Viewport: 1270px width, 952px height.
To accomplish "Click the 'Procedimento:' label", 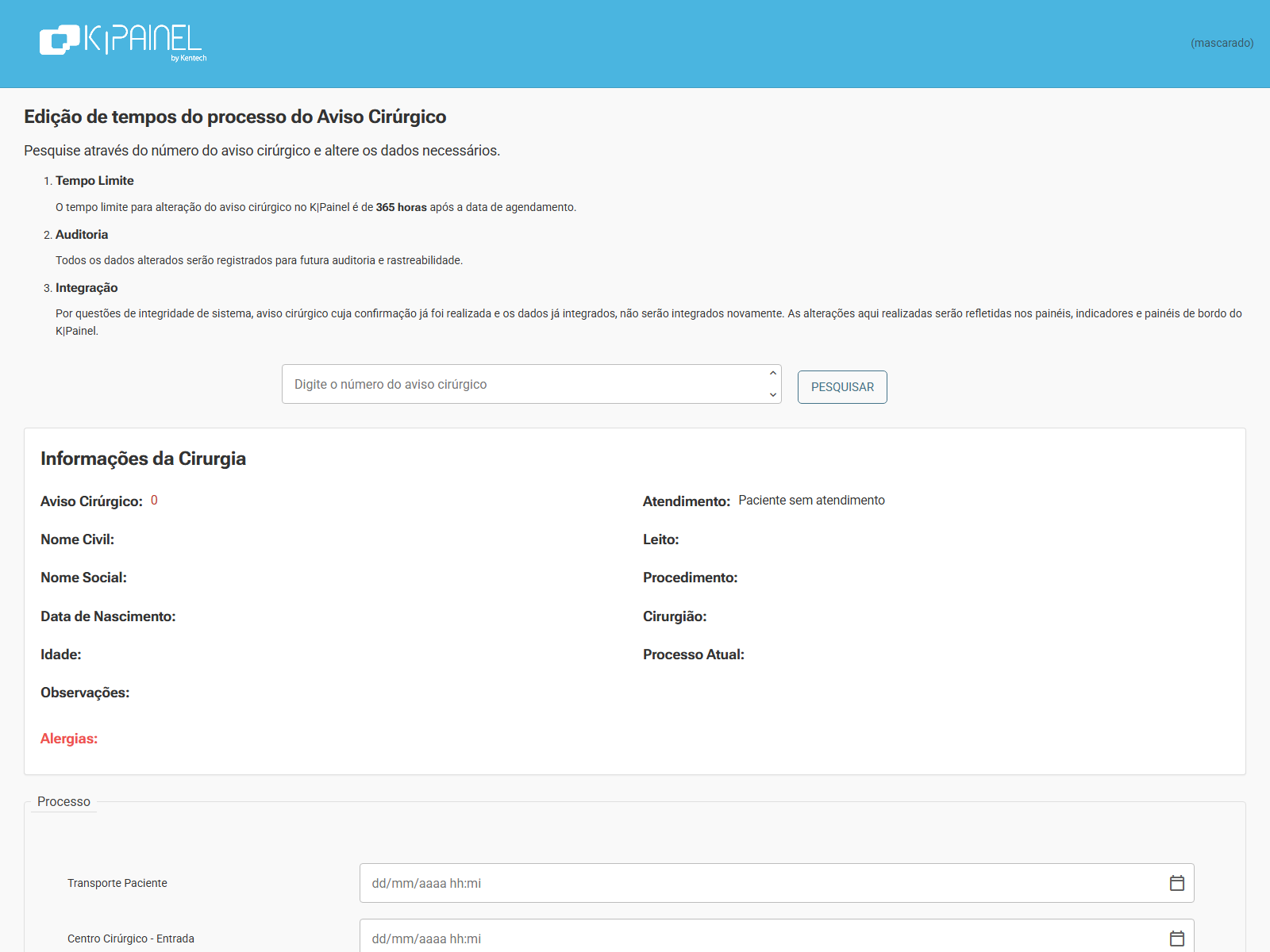I will [691, 578].
